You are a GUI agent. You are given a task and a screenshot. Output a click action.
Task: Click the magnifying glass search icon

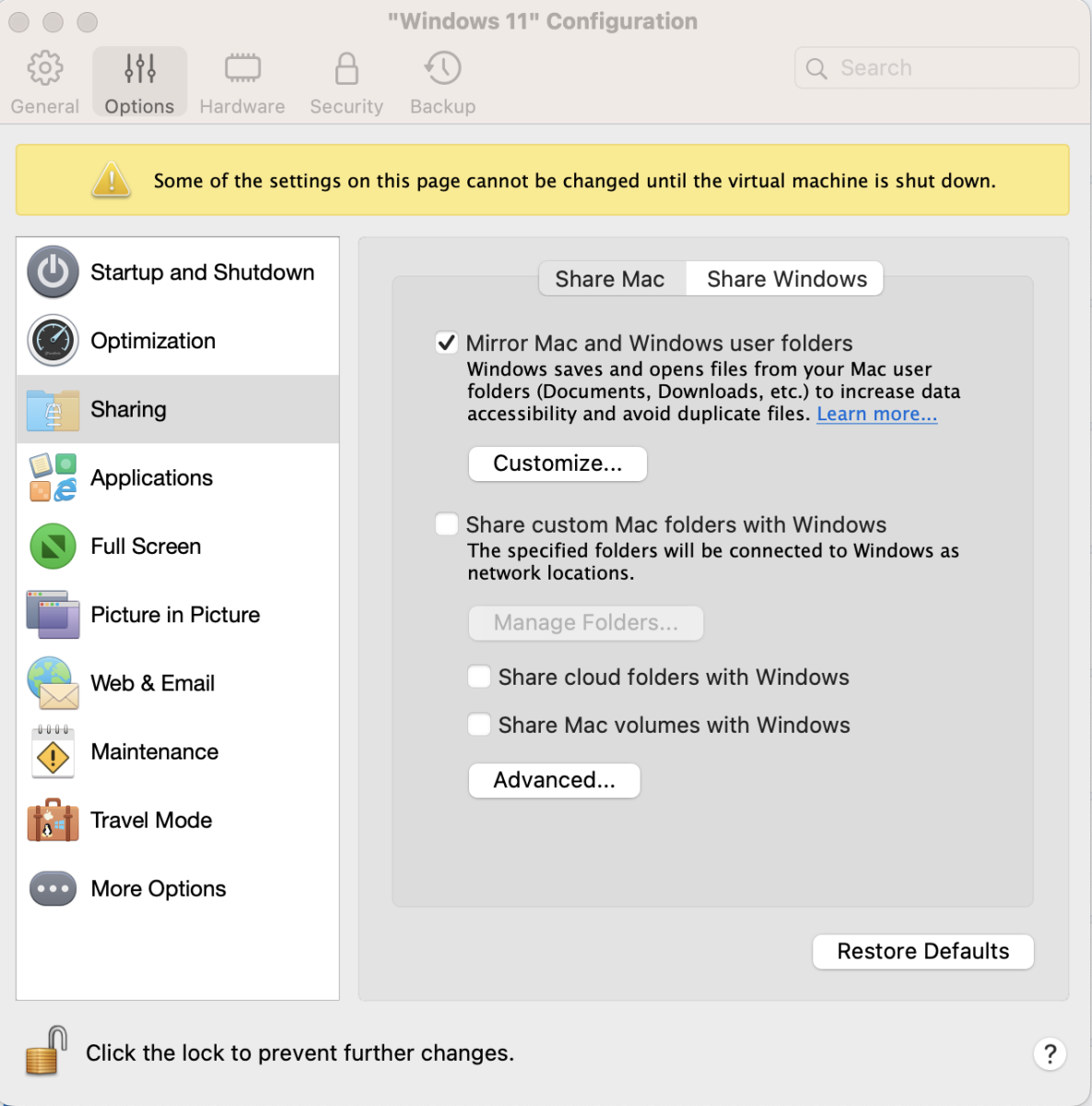pyautogui.click(x=816, y=68)
